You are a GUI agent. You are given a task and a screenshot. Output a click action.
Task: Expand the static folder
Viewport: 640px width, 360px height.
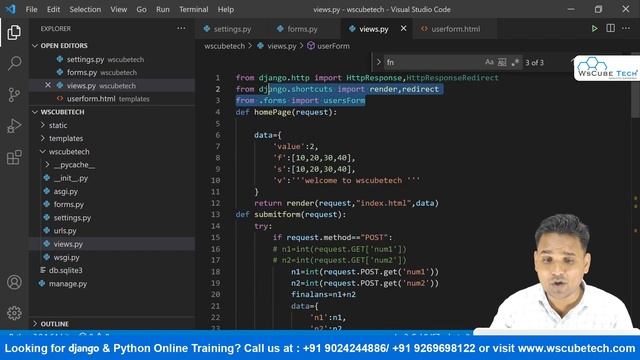pyautogui.click(x=58, y=125)
